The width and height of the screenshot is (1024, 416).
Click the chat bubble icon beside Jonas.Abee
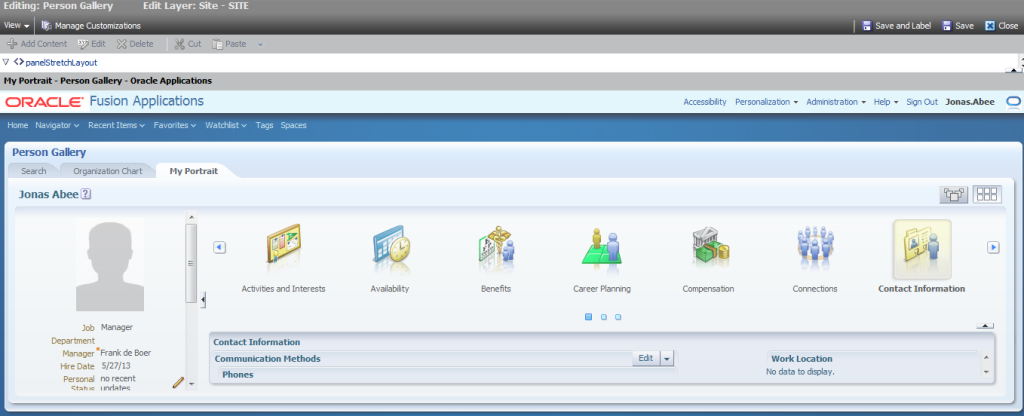(1013, 102)
